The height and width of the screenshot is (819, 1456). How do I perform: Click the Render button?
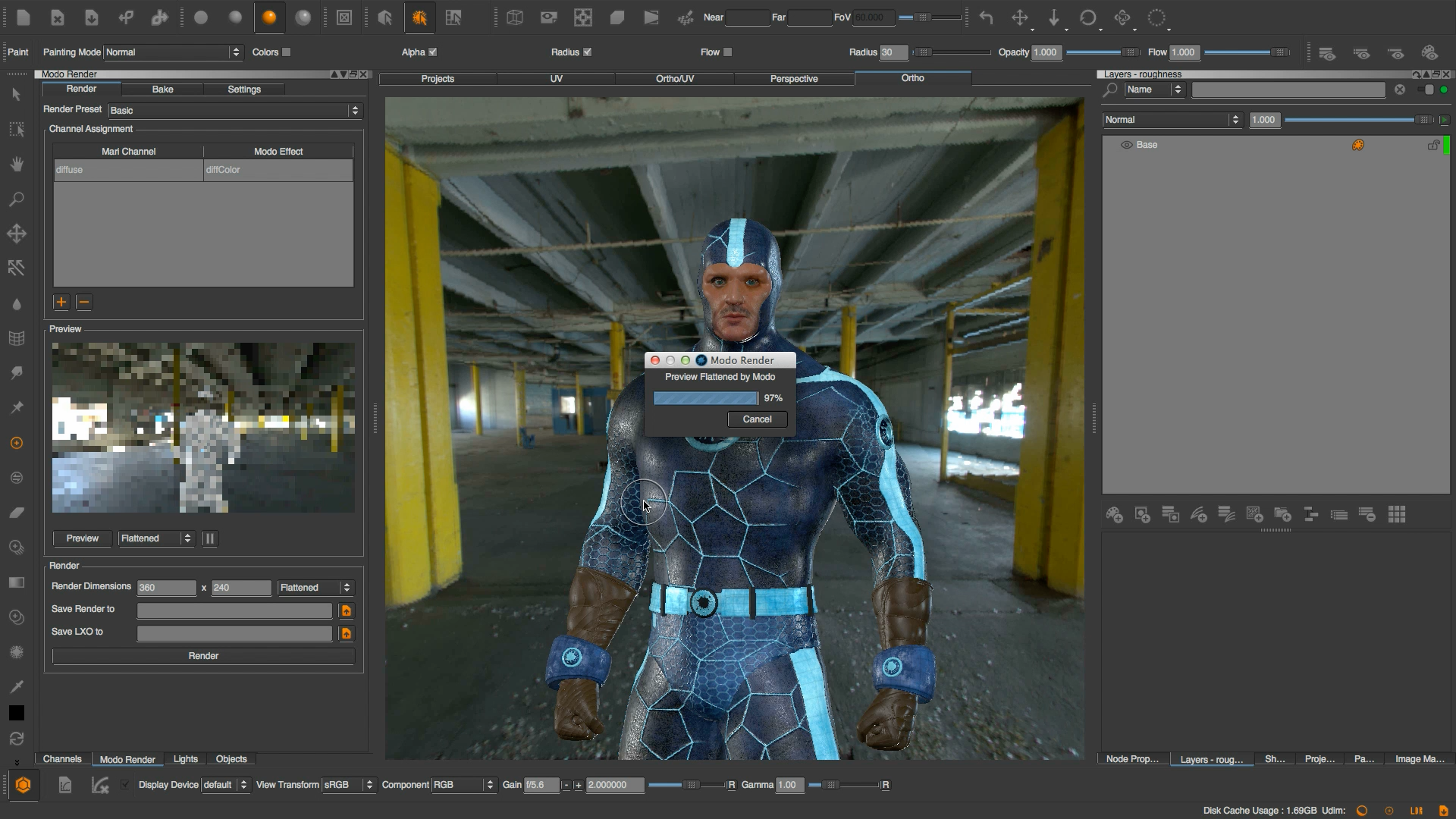click(202, 656)
